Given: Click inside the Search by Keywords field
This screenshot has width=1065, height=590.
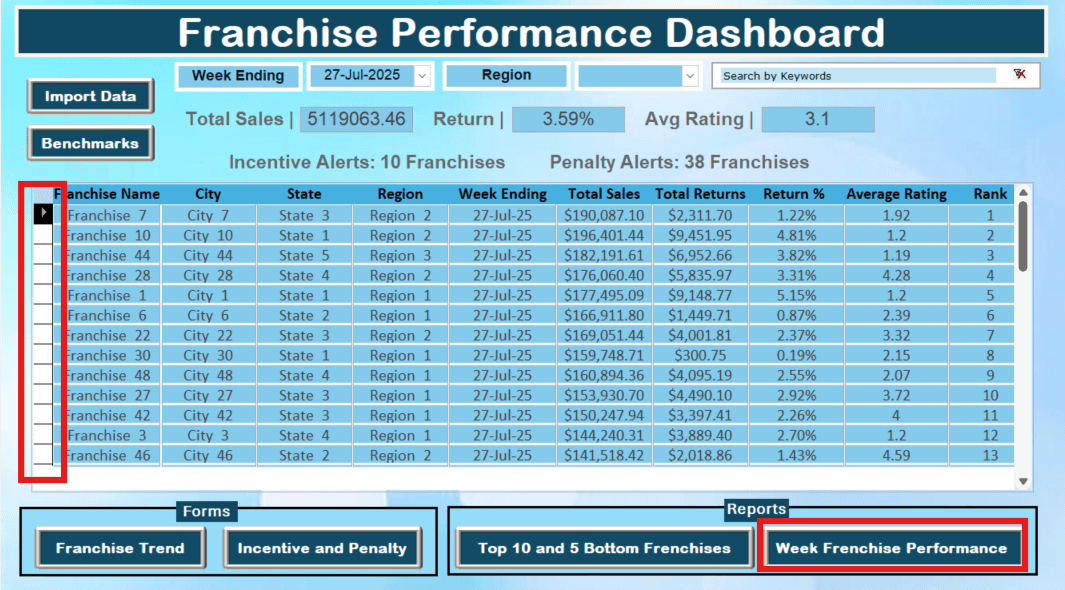Looking at the screenshot, I should coord(860,75).
